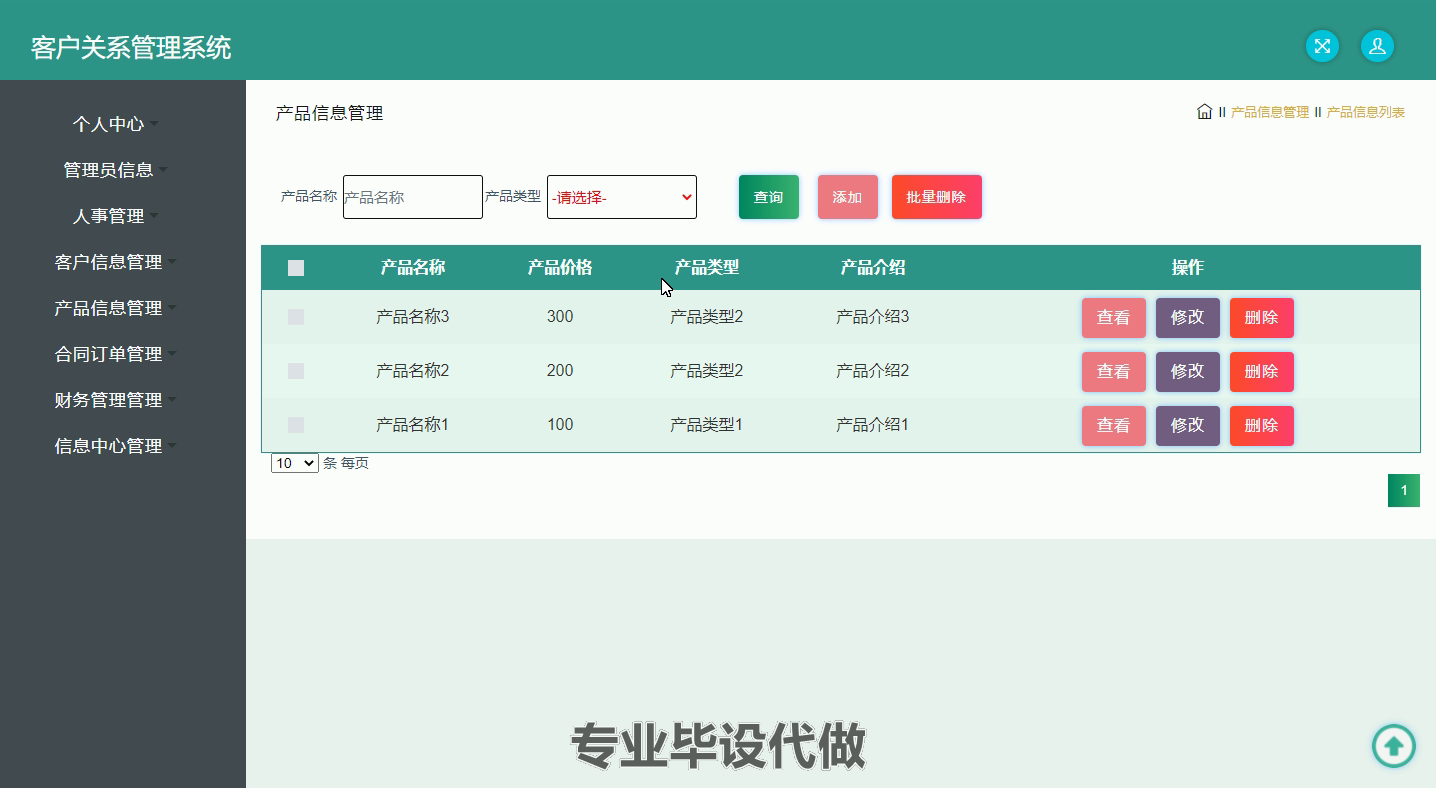This screenshot has width=1436, height=788.
Task: Click the 产品名称3 cell
Action: (x=413, y=317)
